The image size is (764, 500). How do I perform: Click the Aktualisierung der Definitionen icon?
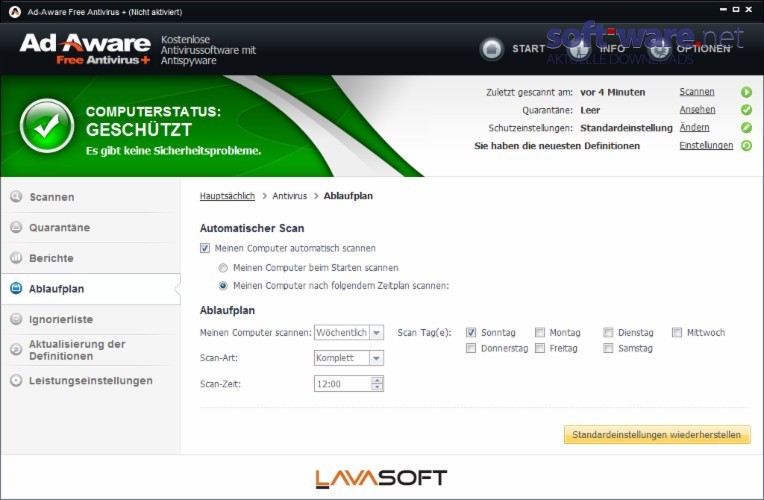click(x=16, y=349)
